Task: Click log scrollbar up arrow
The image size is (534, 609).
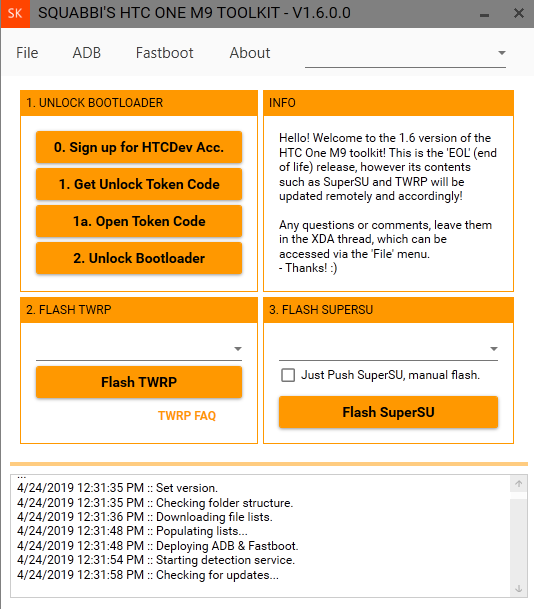Action: click(518, 484)
